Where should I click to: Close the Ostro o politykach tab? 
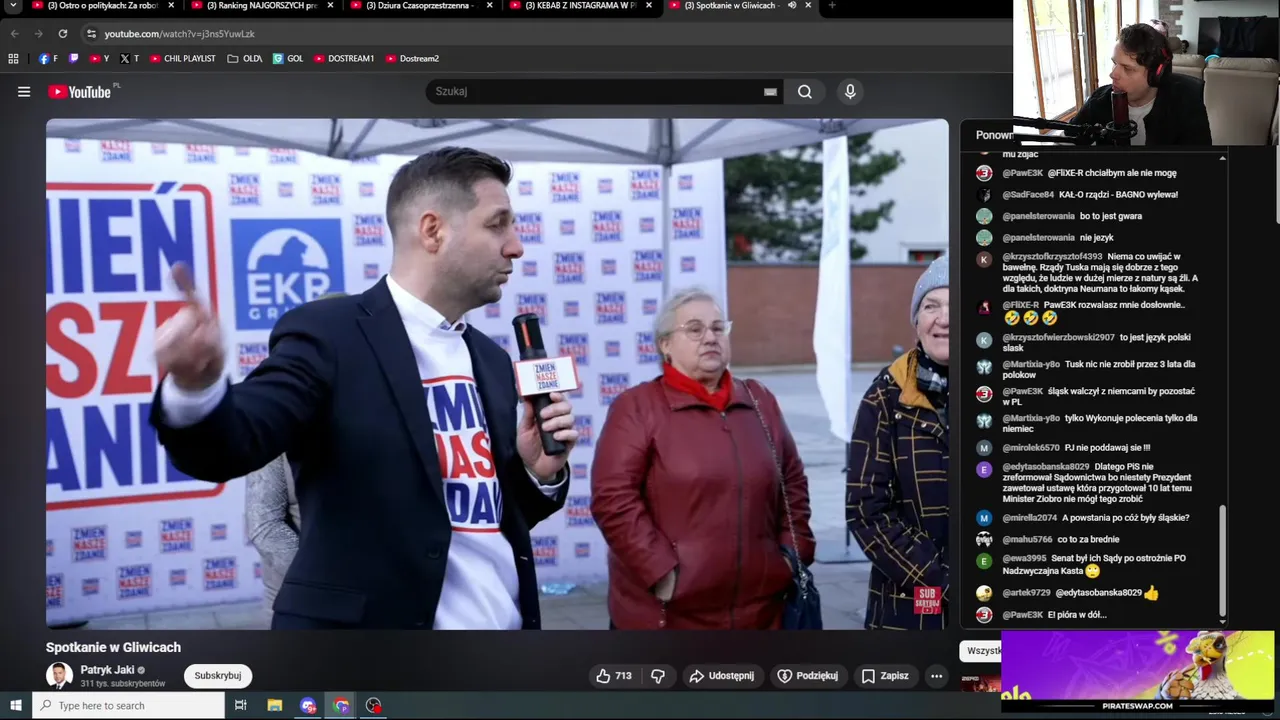click(x=171, y=6)
